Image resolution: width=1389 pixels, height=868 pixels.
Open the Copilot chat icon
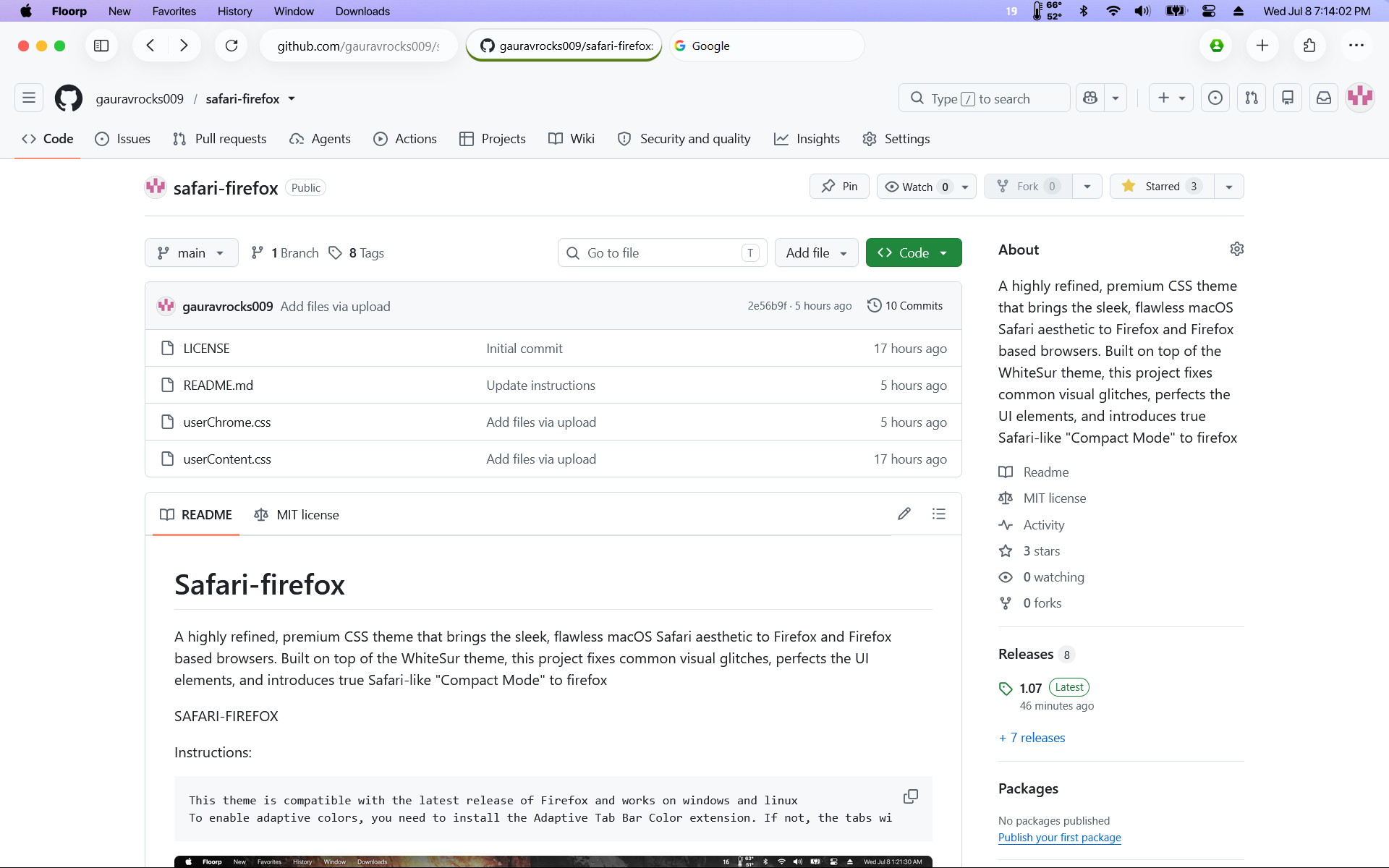click(1090, 98)
